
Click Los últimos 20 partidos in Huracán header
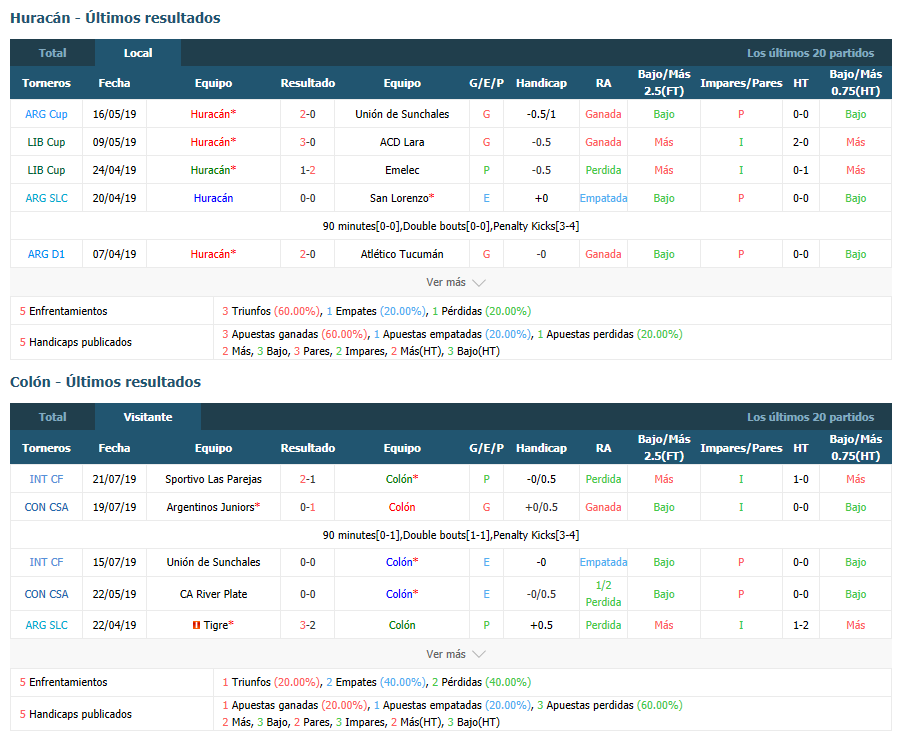click(x=810, y=53)
